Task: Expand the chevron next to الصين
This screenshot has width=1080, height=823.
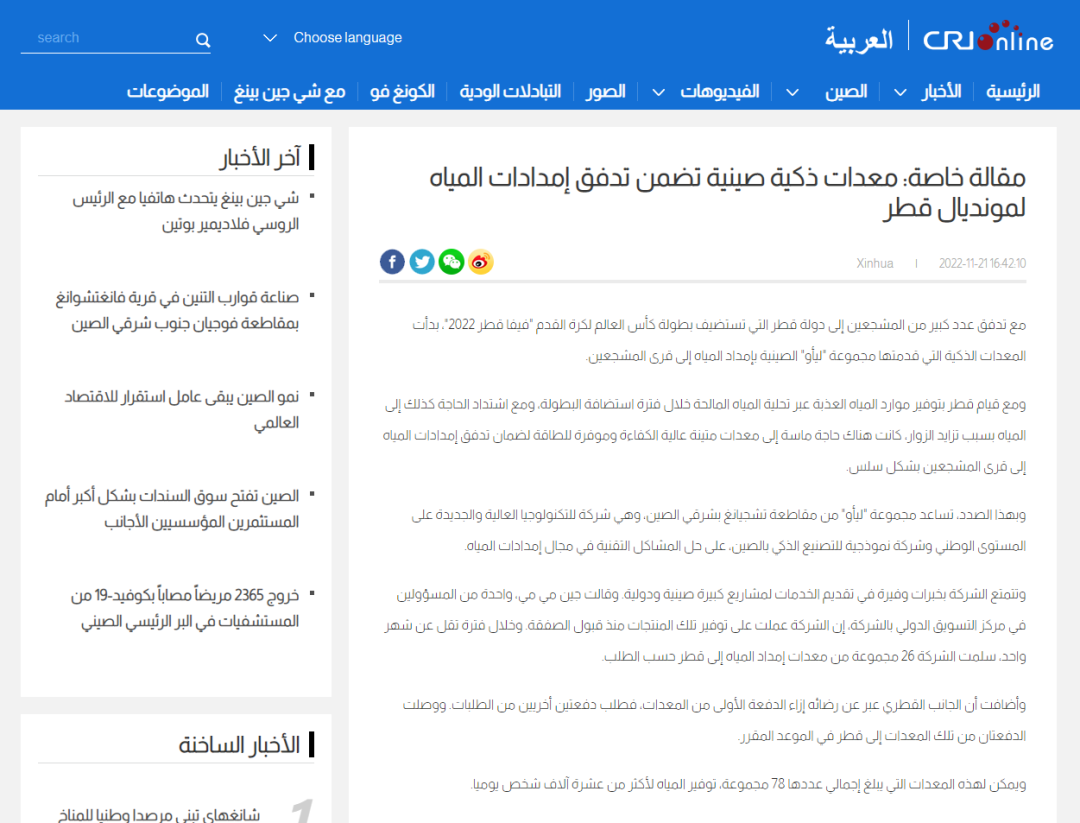Action: 792,92
